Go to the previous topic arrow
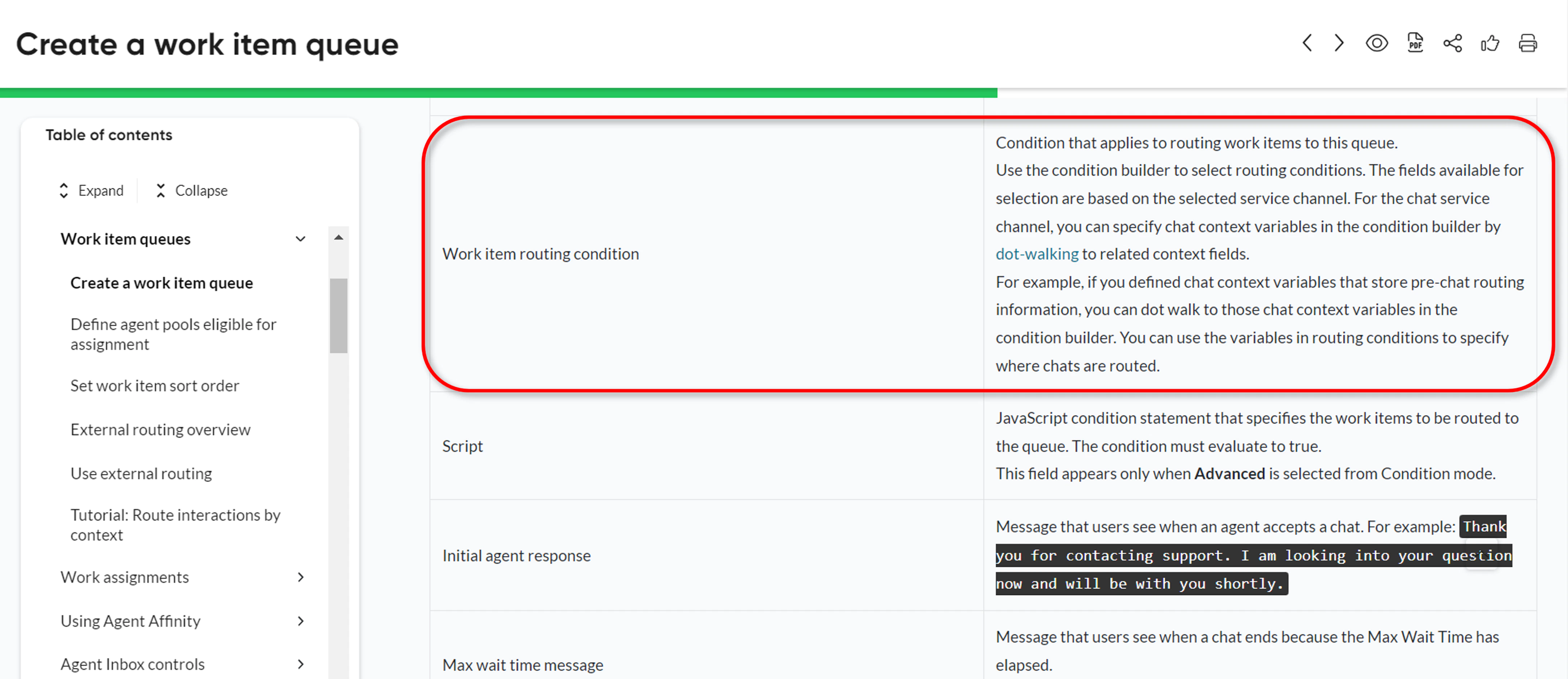This screenshot has width=1568, height=679. coord(1308,43)
